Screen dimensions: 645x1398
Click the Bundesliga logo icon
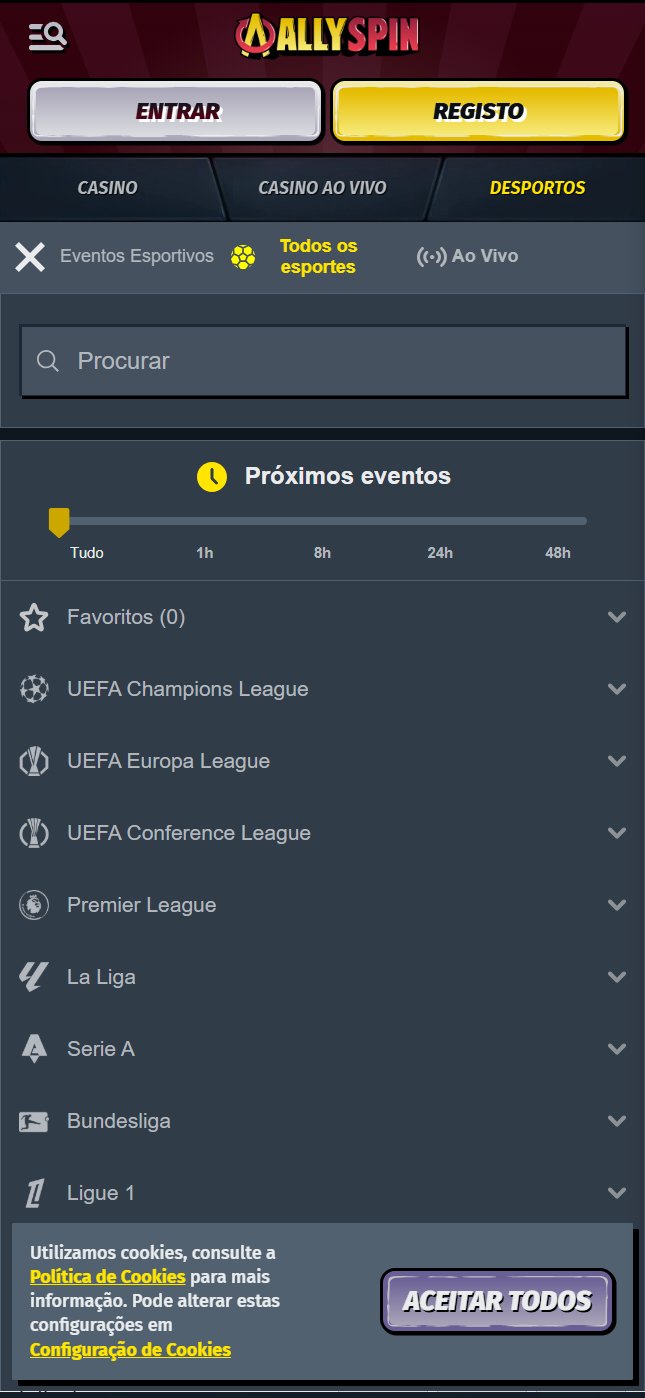click(34, 1121)
